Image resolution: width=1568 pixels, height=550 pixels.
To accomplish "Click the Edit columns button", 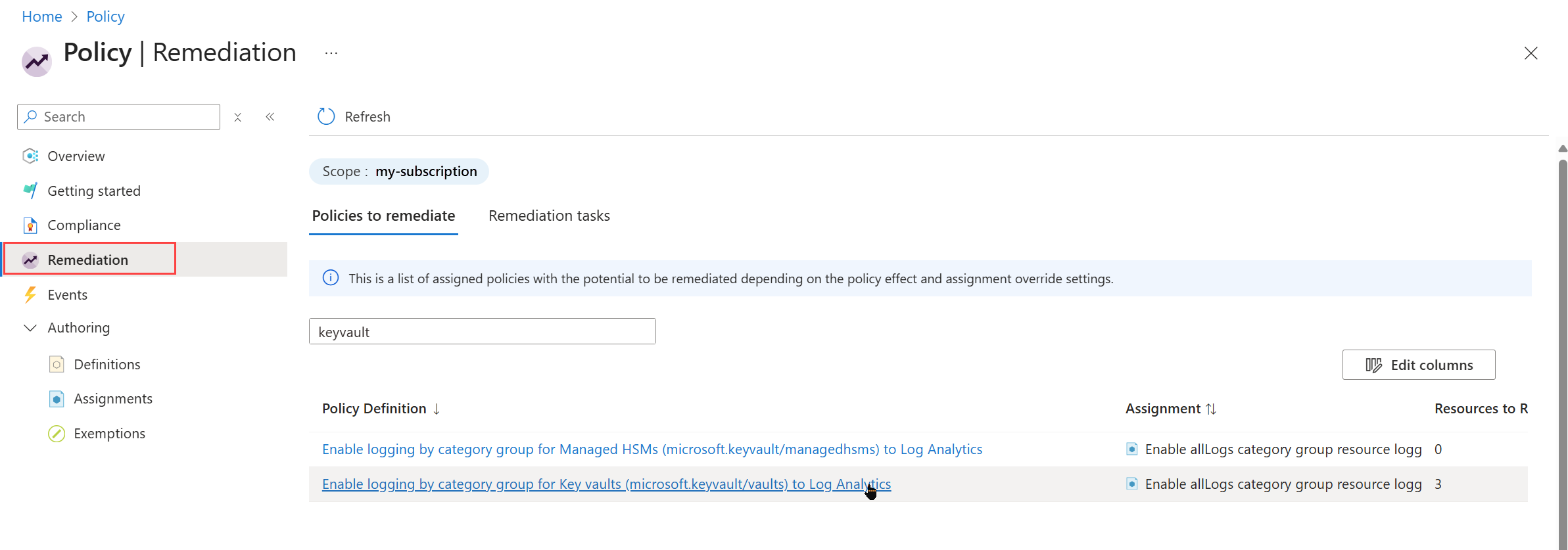I will [x=1418, y=365].
